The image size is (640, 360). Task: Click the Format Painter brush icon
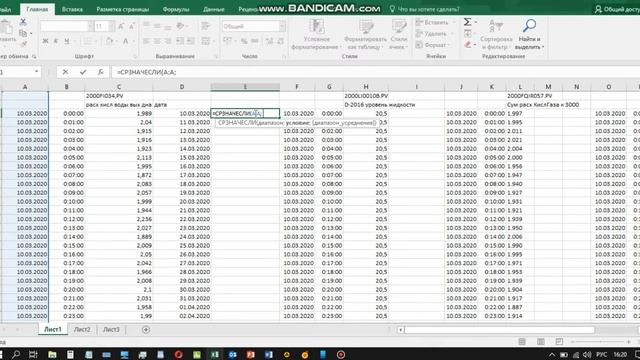(23, 44)
